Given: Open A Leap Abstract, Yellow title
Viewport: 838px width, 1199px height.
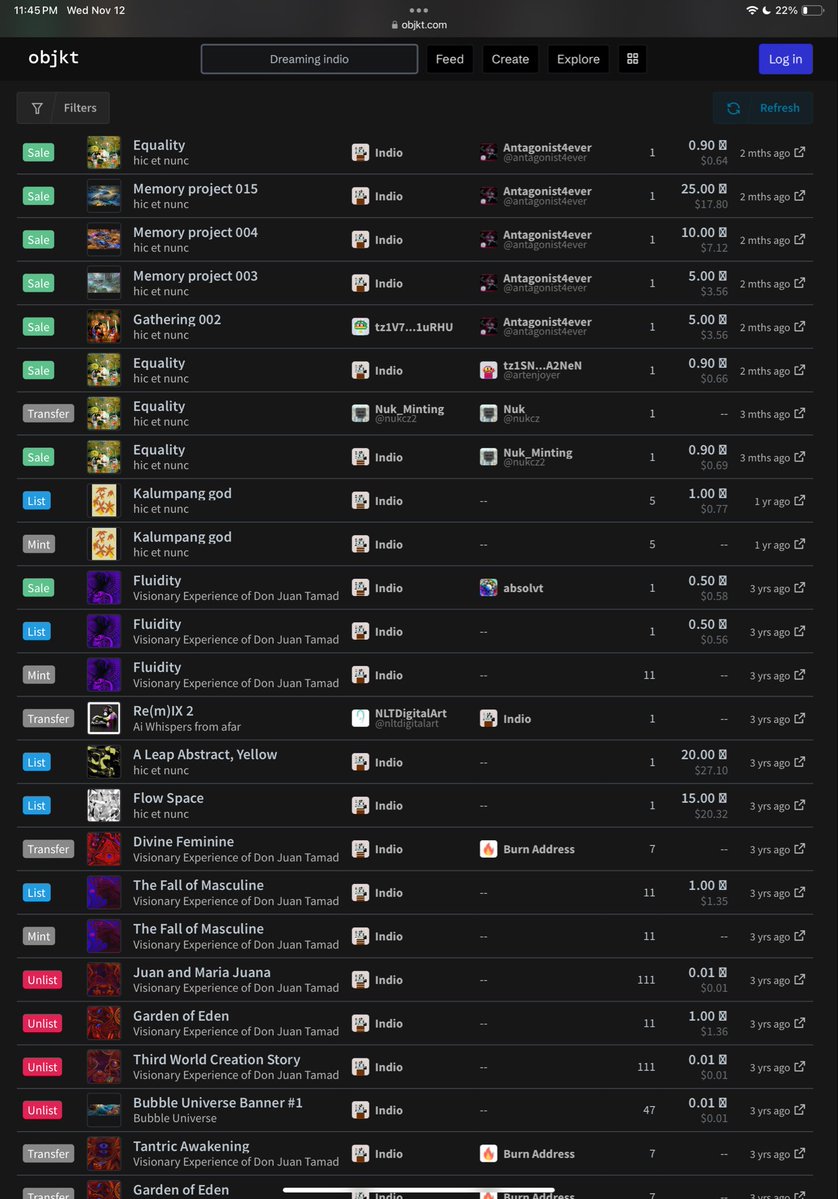Looking at the screenshot, I should click(205, 755).
